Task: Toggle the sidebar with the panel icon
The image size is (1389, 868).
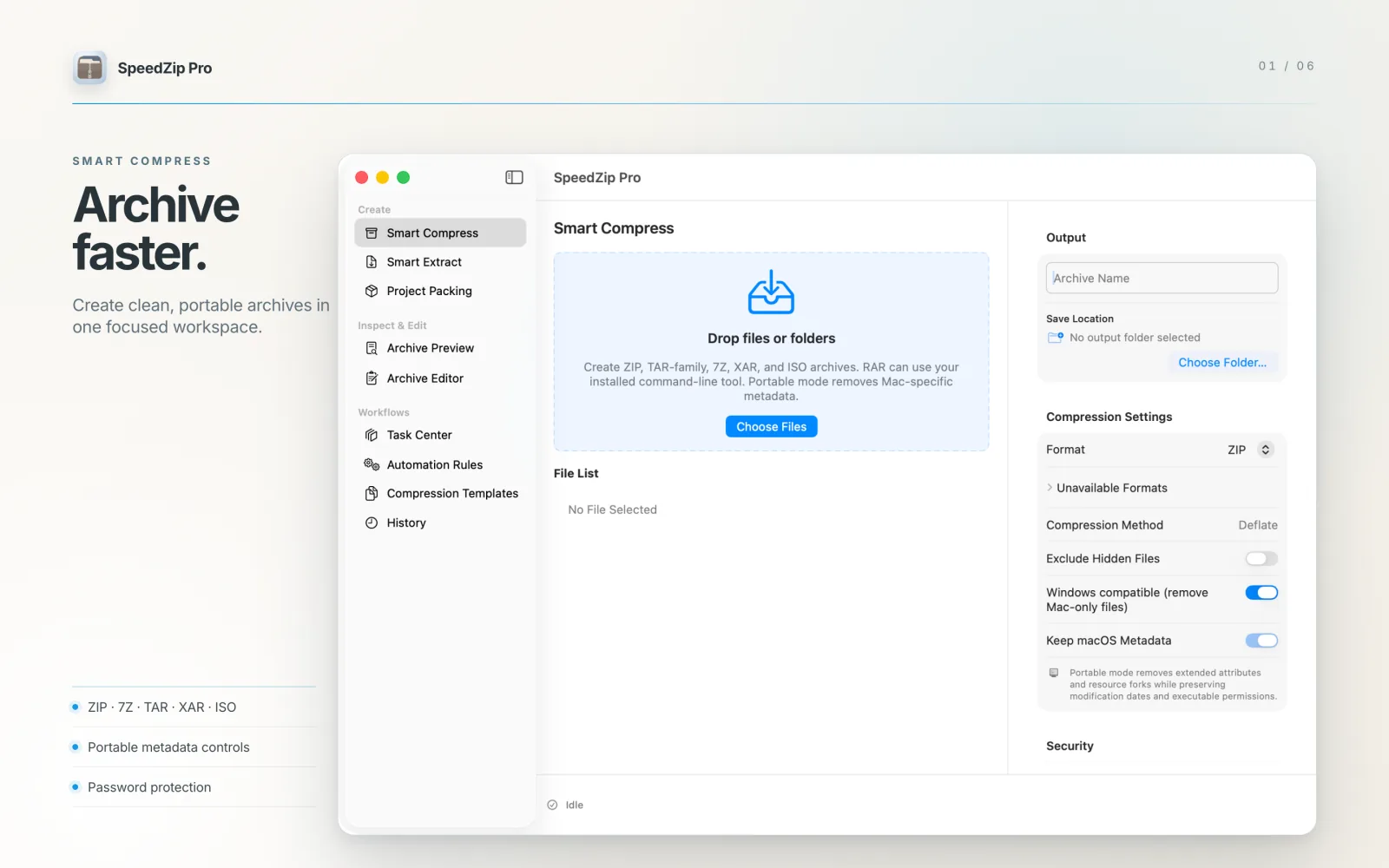Action: [x=514, y=177]
